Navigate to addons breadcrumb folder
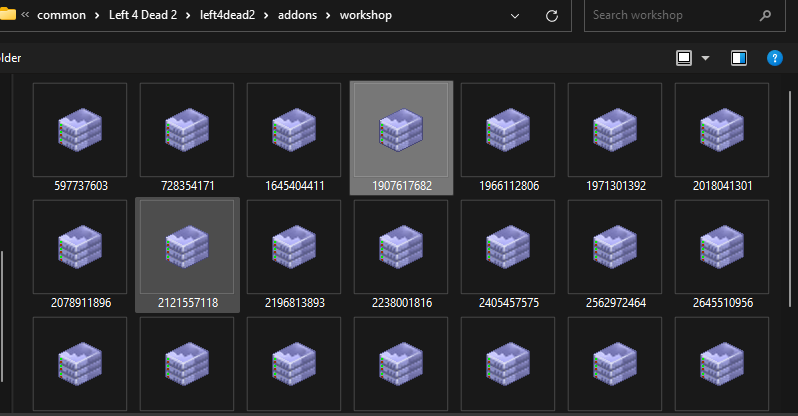The width and height of the screenshot is (798, 416). pyautogui.click(x=297, y=15)
